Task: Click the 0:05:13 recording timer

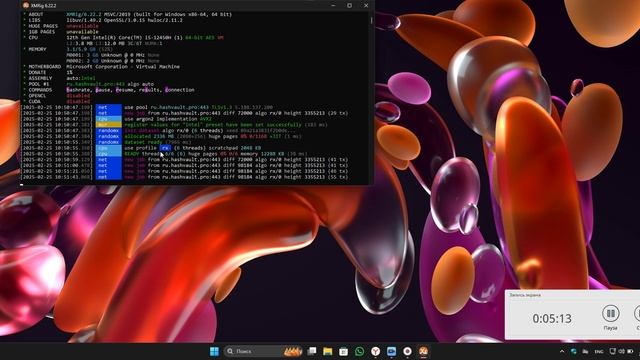Action: [552, 318]
